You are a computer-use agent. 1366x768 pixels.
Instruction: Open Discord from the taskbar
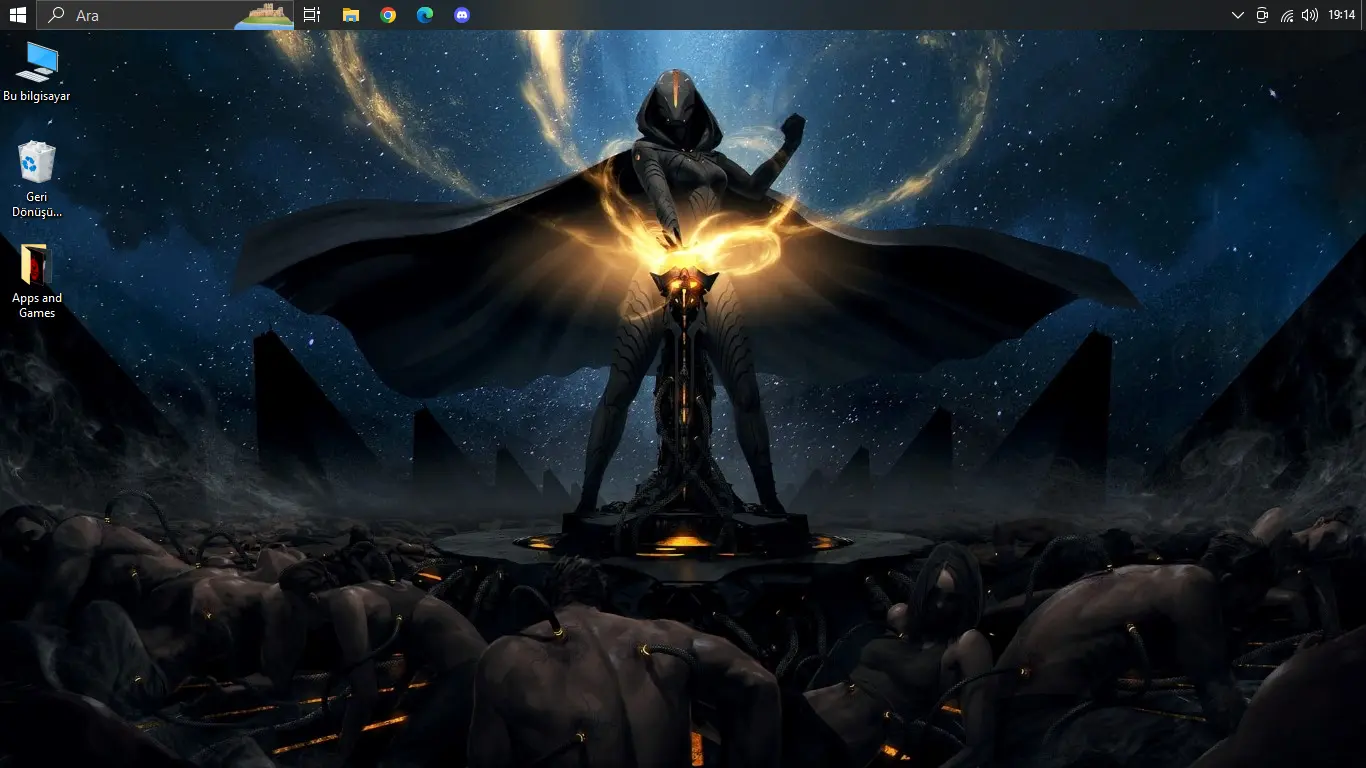461,15
